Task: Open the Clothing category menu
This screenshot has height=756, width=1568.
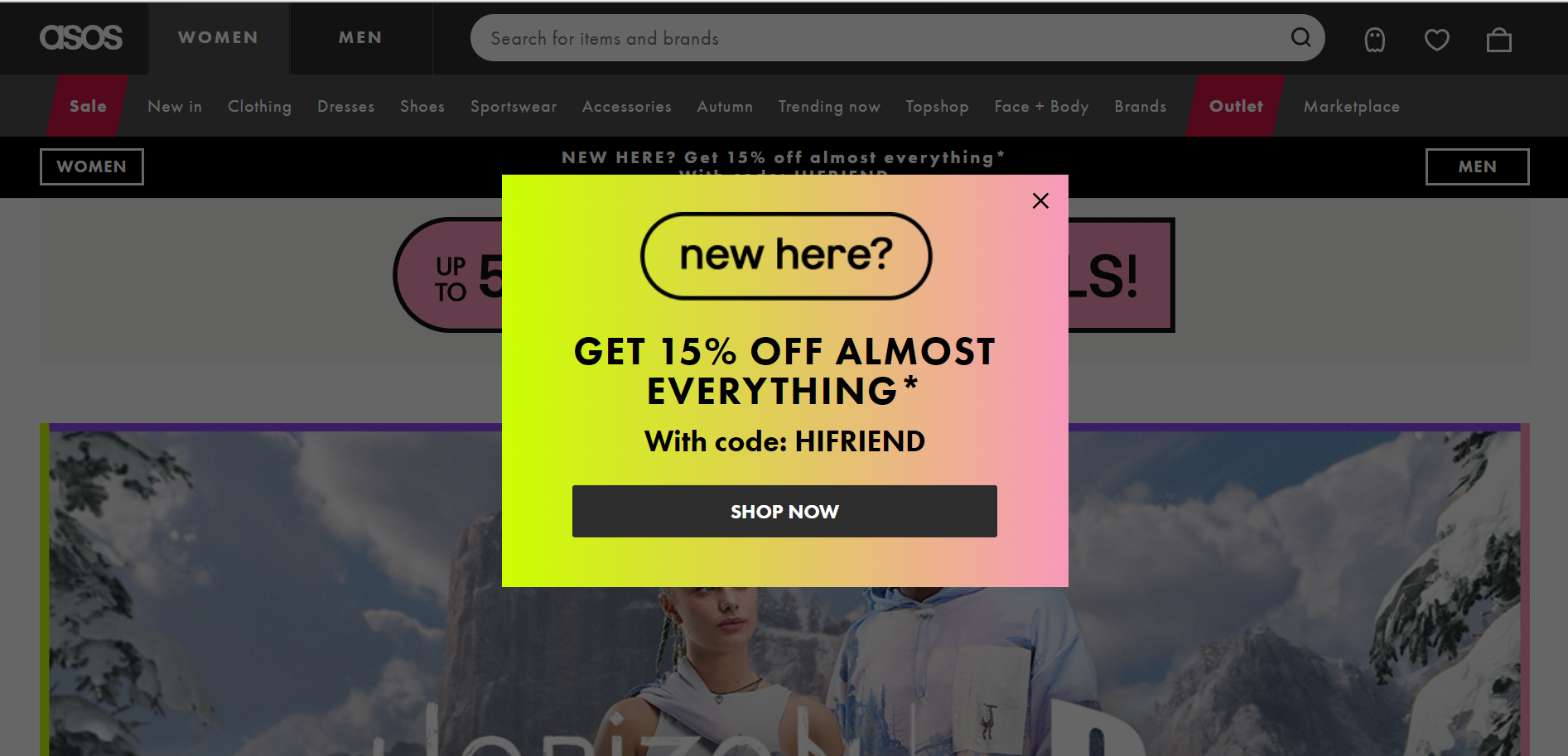Action: pyautogui.click(x=259, y=106)
